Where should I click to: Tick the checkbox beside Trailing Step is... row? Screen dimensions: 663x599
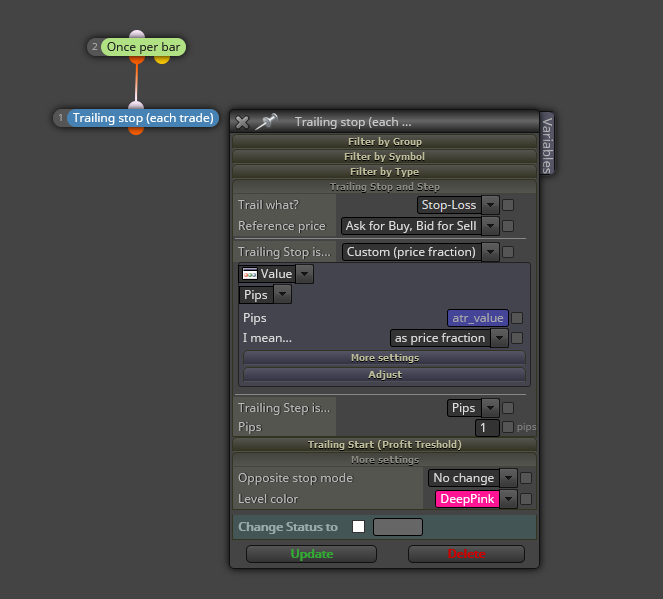pos(508,408)
